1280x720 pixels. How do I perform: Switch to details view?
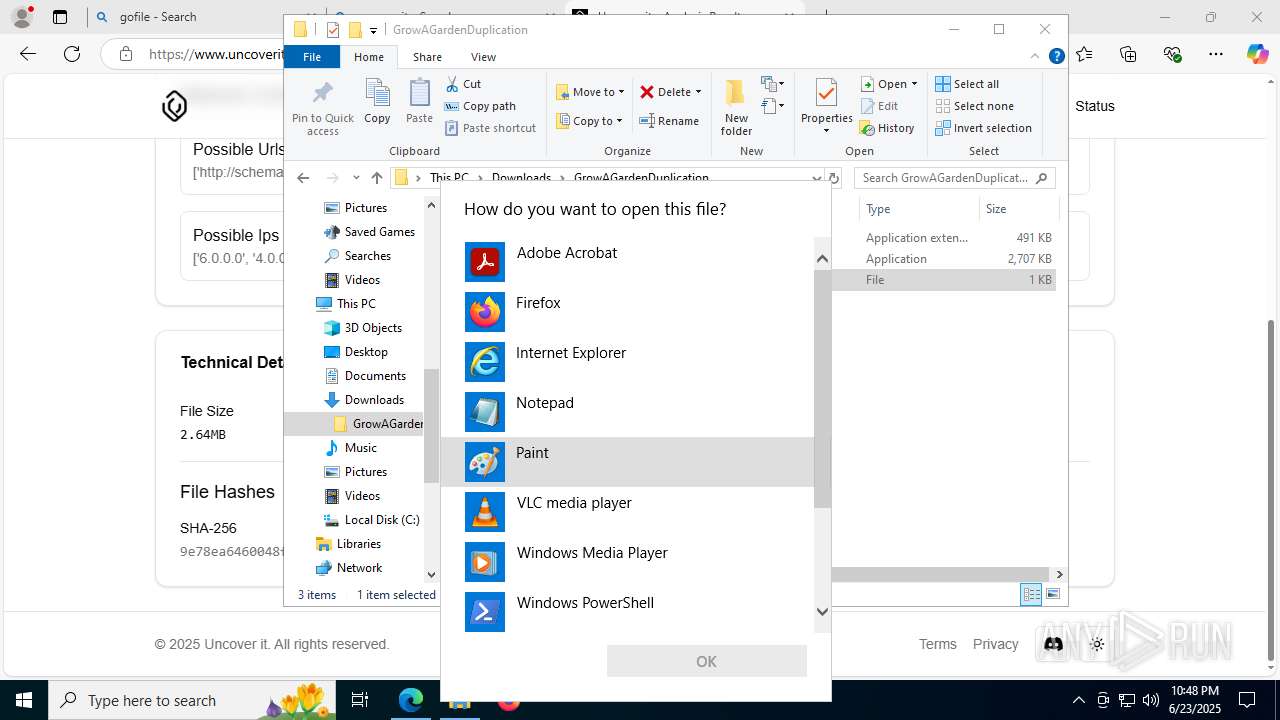[1031, 594]
